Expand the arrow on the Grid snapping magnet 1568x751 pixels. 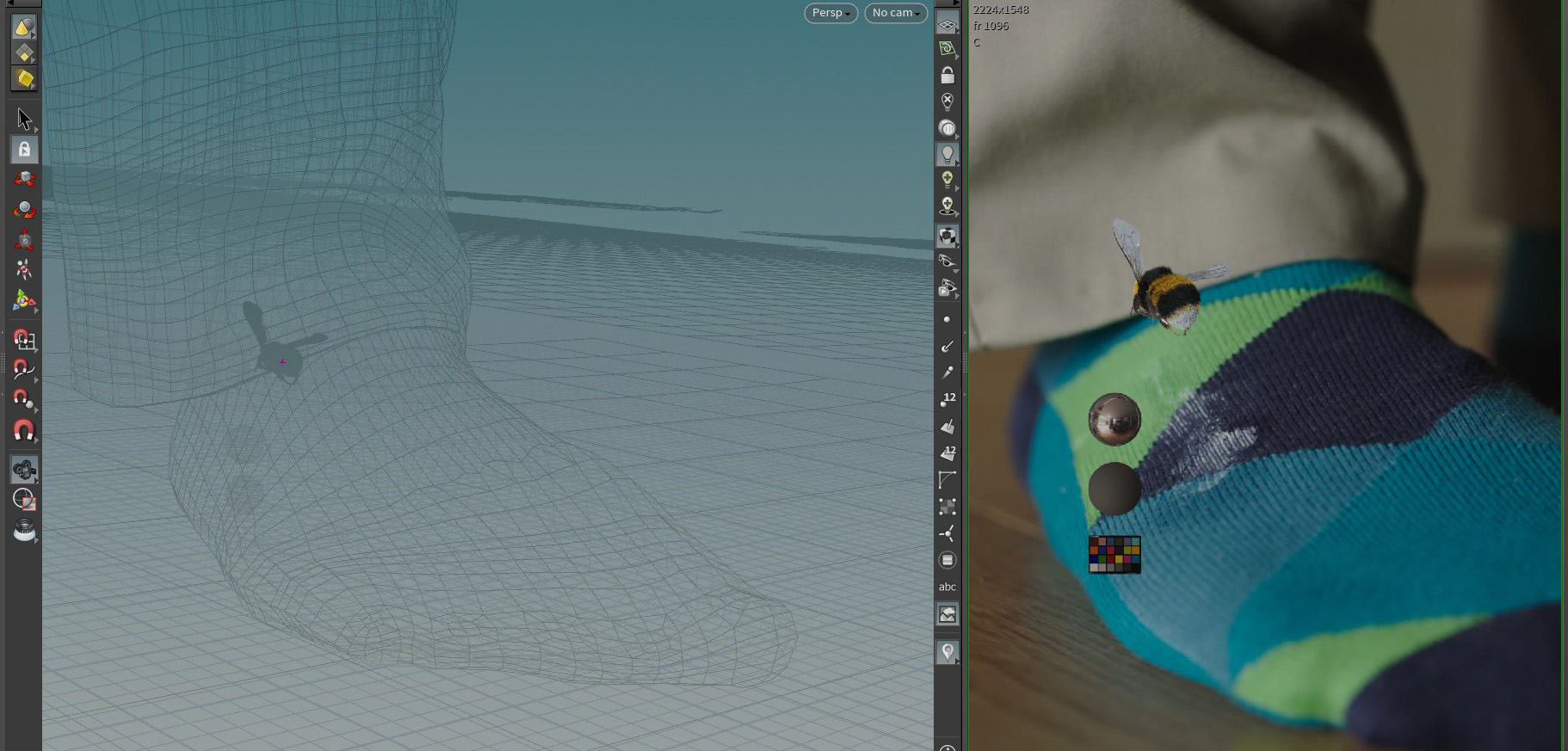tap(35, 351)
